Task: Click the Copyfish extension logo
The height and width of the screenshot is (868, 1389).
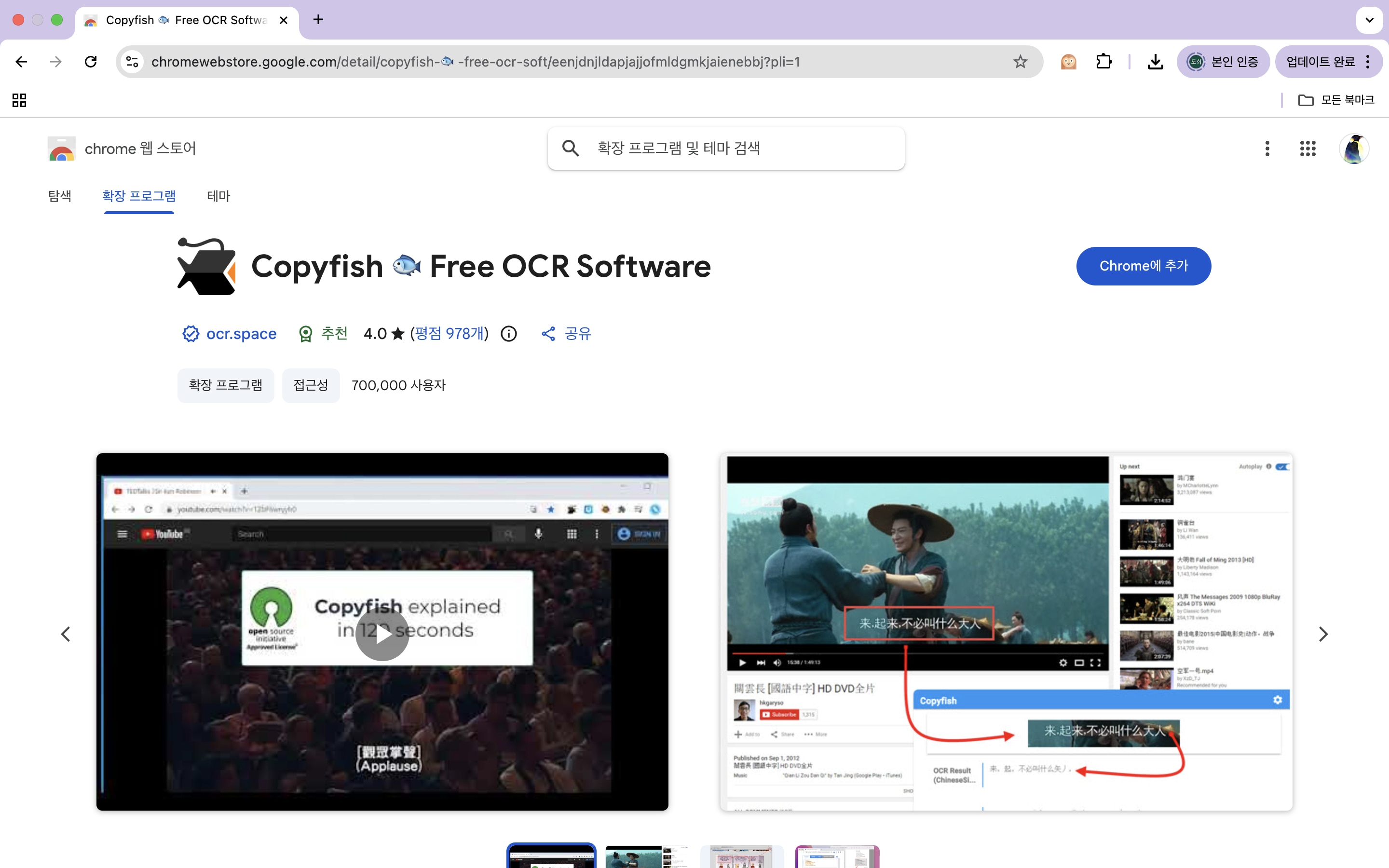Action: [206, 266]
